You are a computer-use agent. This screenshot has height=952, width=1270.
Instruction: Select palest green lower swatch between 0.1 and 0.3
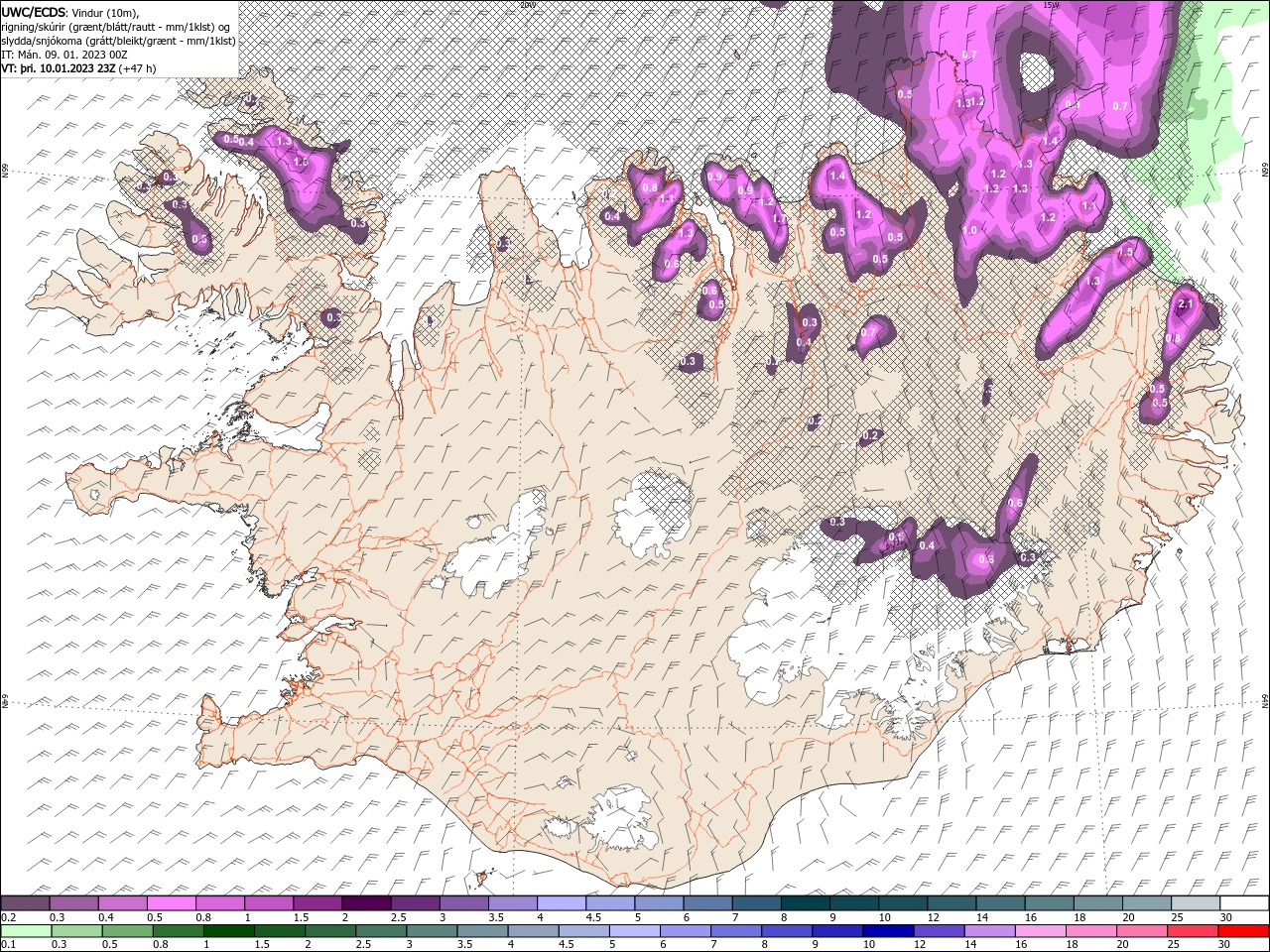pos(26,931)
